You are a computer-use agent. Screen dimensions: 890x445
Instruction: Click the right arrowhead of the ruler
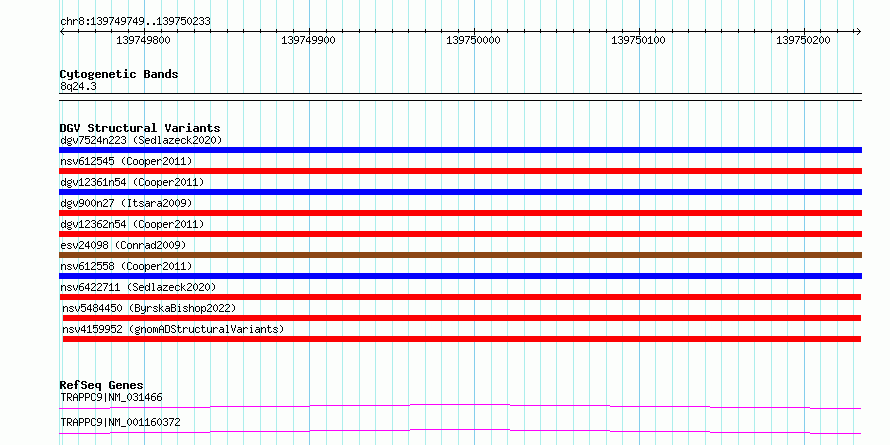click(x=859, y=31)
